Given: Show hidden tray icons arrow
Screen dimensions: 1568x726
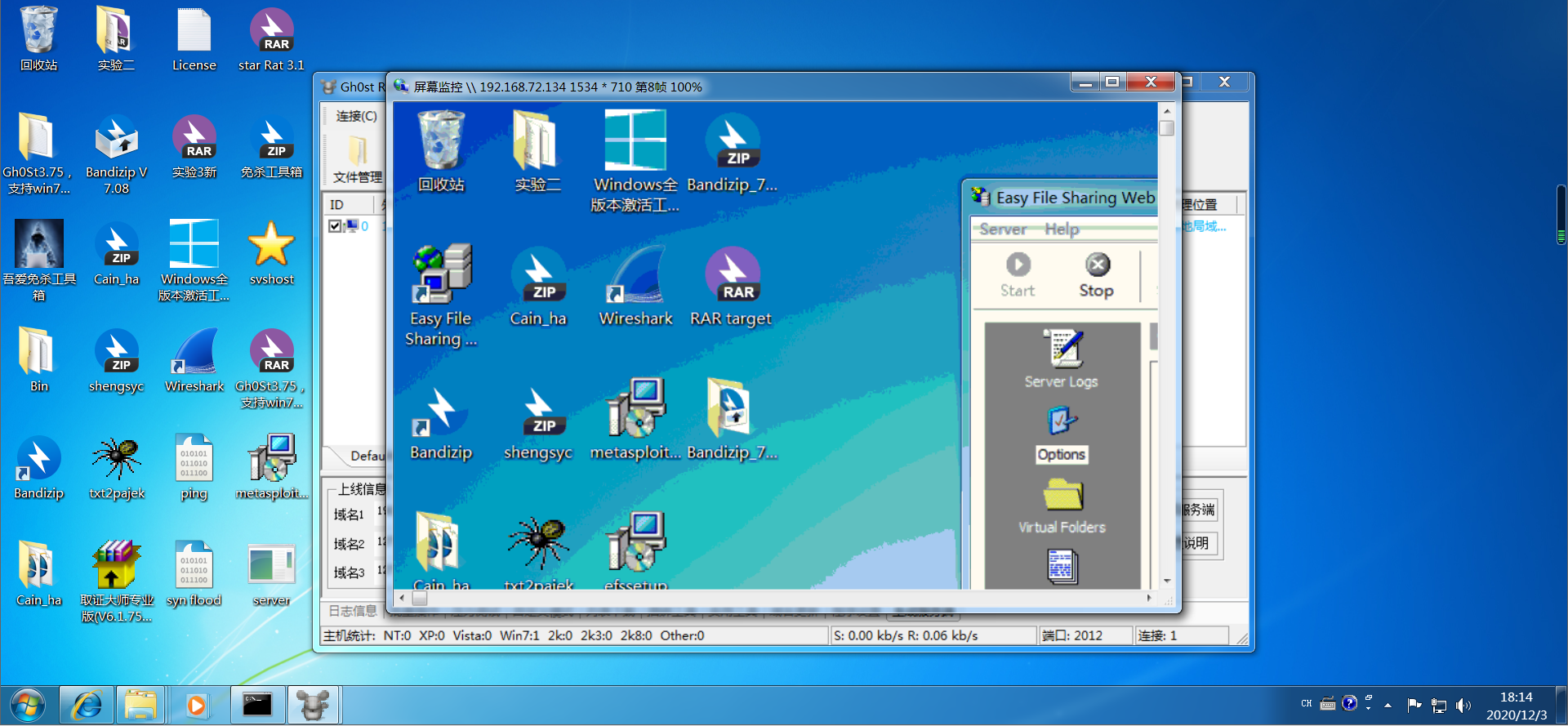Looking at the screenshot, I should (1388, 705).
